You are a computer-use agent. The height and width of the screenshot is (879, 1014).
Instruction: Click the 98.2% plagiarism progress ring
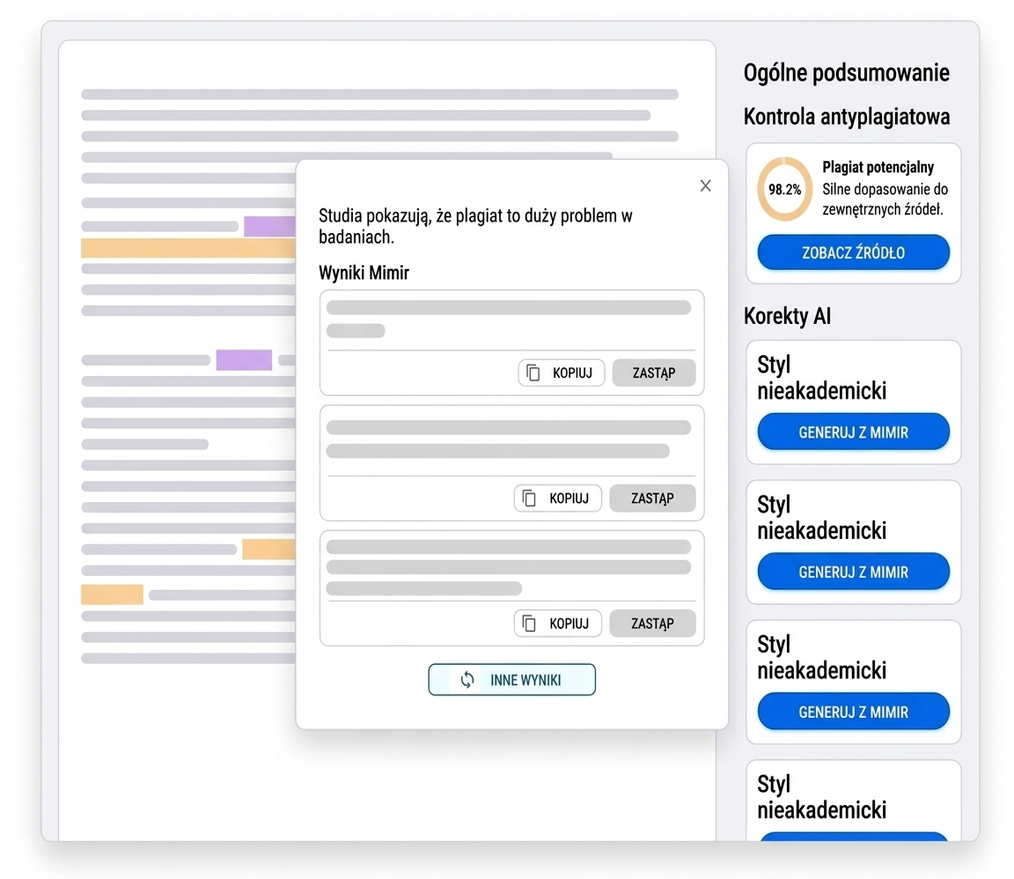784,189
